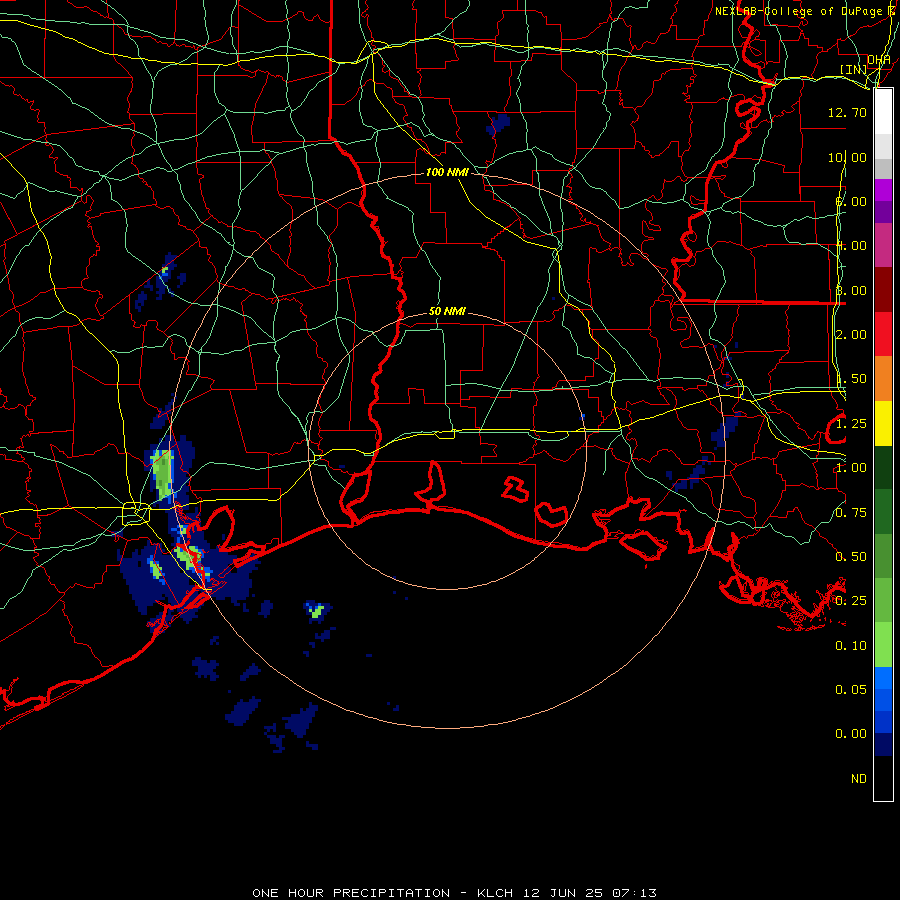Select the white swatch at legend top

[x=883, y=111]
